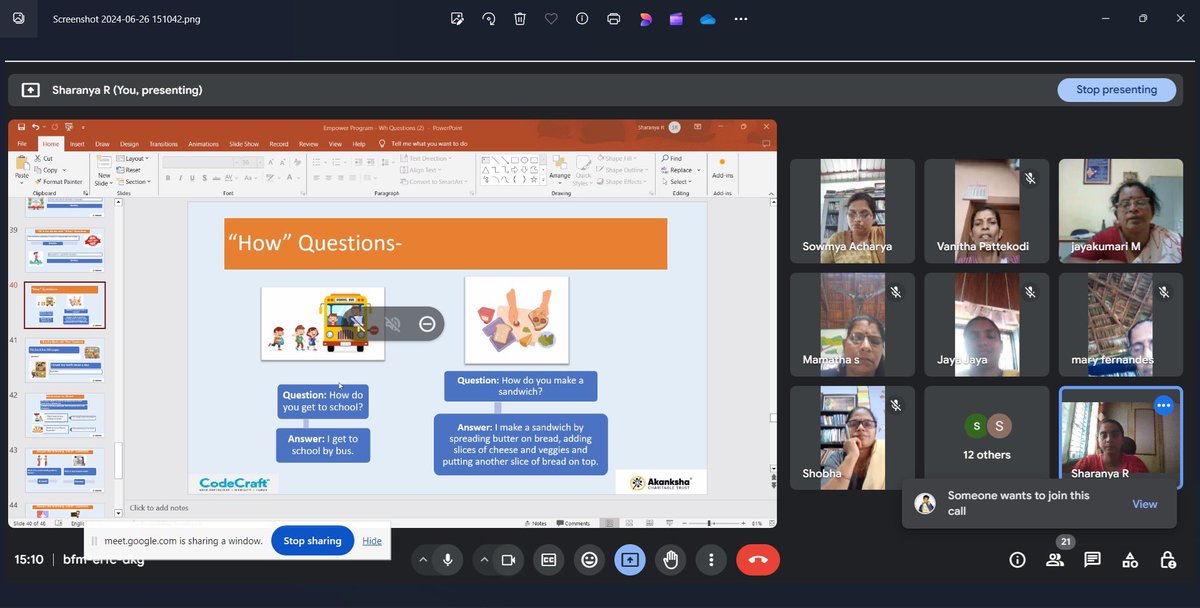
Task: Add a New Slide
Action: tap(103, 170)
